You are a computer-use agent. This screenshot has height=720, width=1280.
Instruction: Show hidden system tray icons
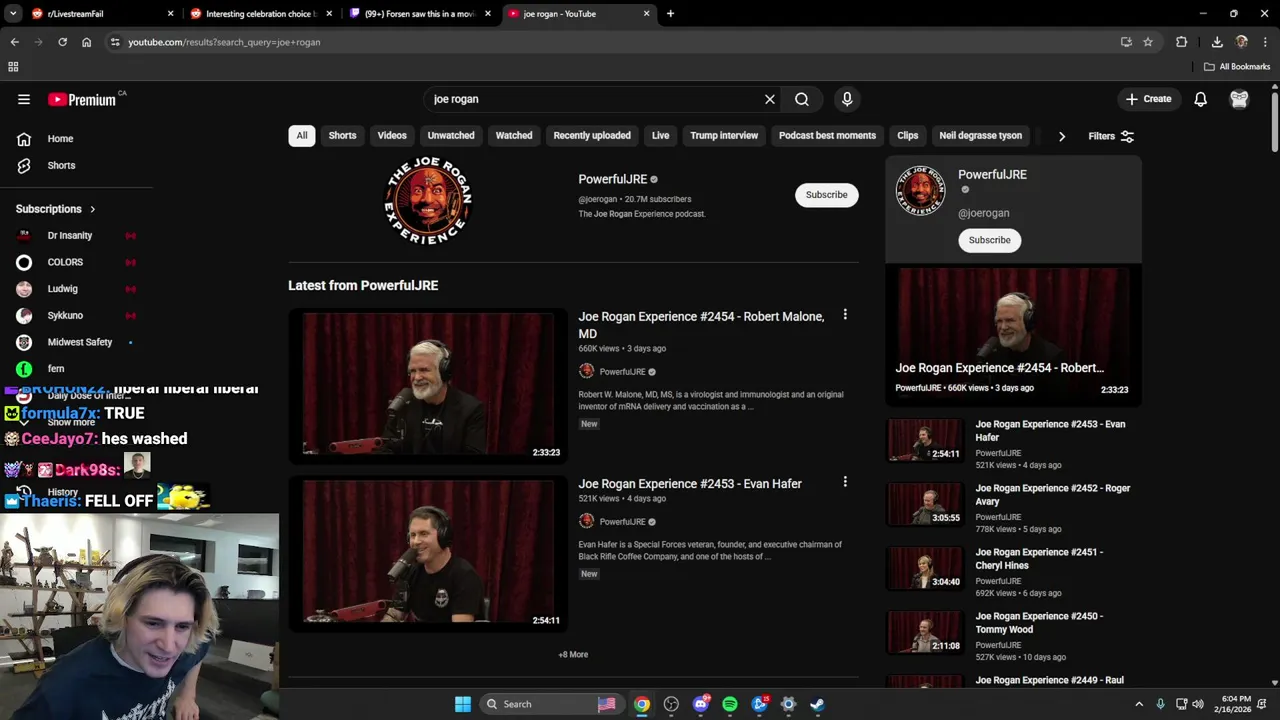1139,704
